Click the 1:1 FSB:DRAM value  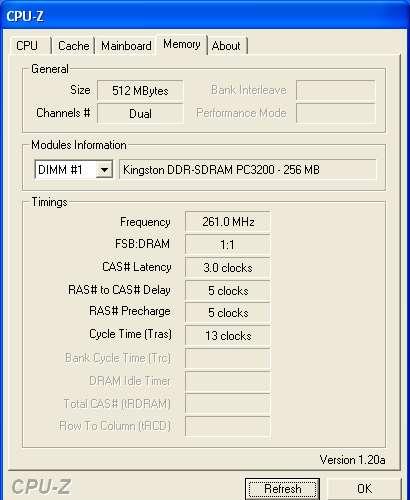228,245
